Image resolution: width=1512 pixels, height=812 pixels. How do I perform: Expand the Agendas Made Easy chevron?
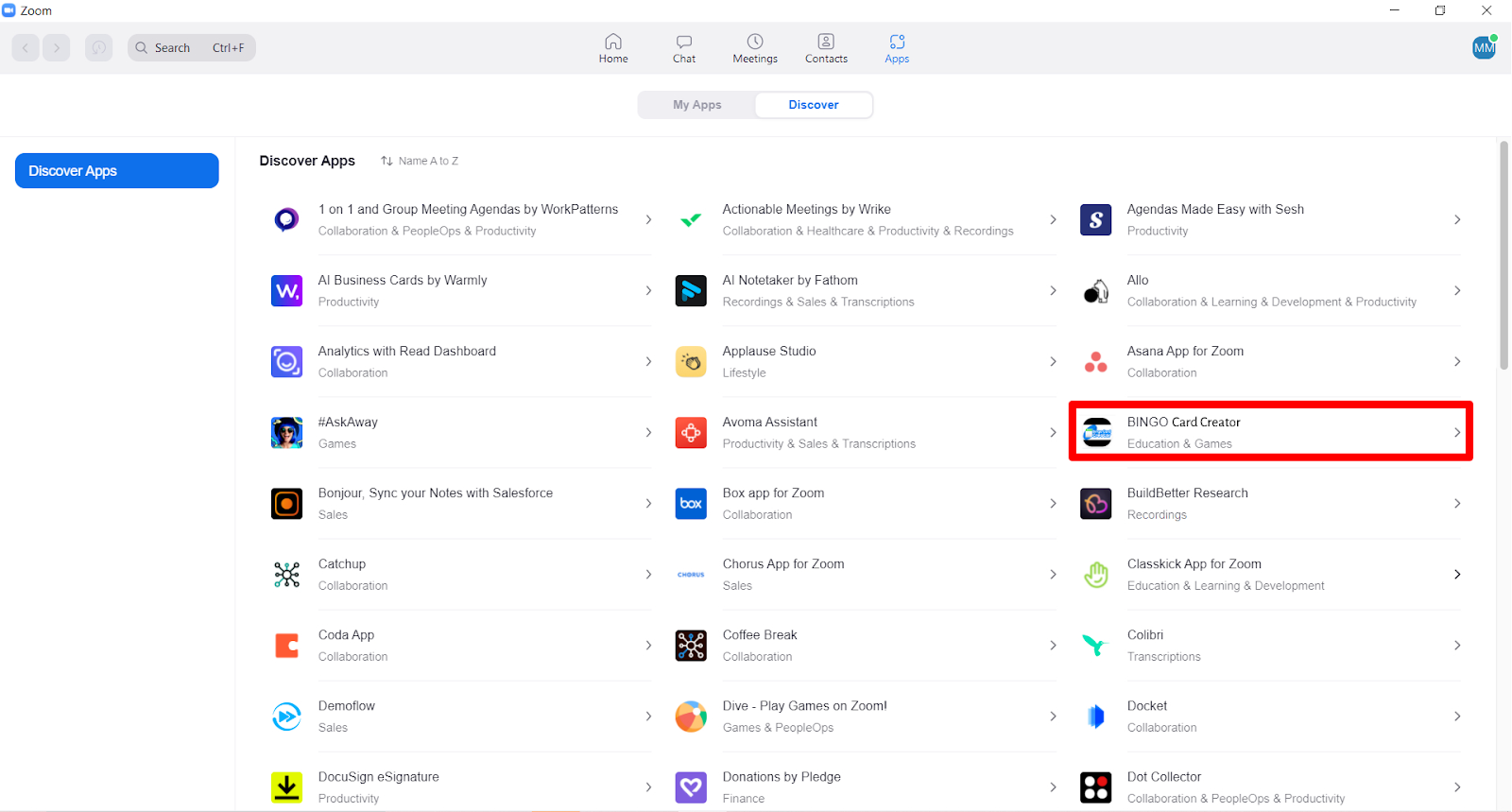[1457, 220]
